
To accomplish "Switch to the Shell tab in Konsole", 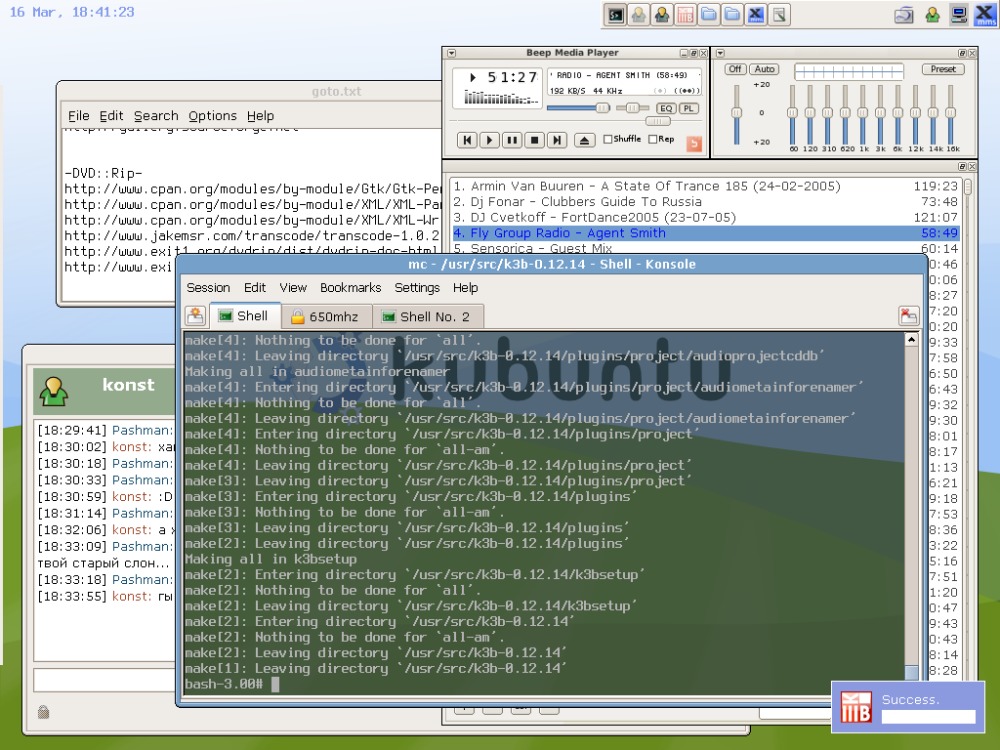I will tap(244, 316).
